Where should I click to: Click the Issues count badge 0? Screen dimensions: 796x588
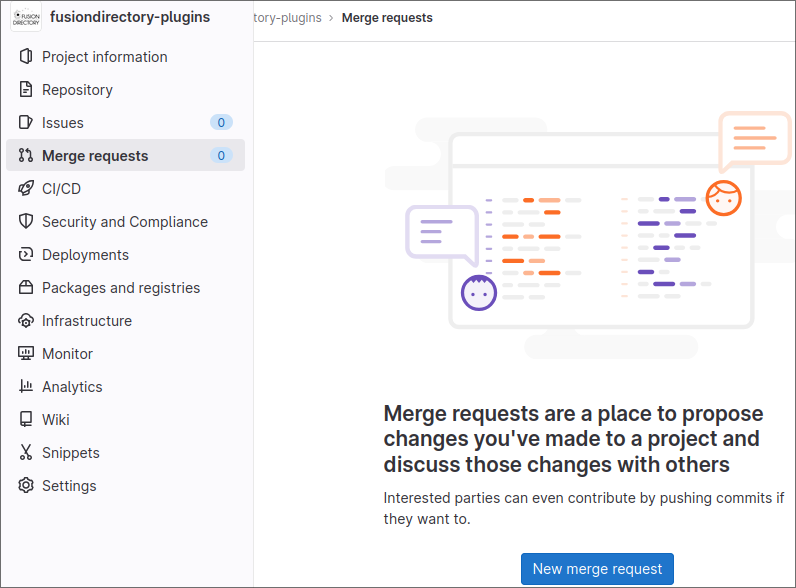point(221,122)
